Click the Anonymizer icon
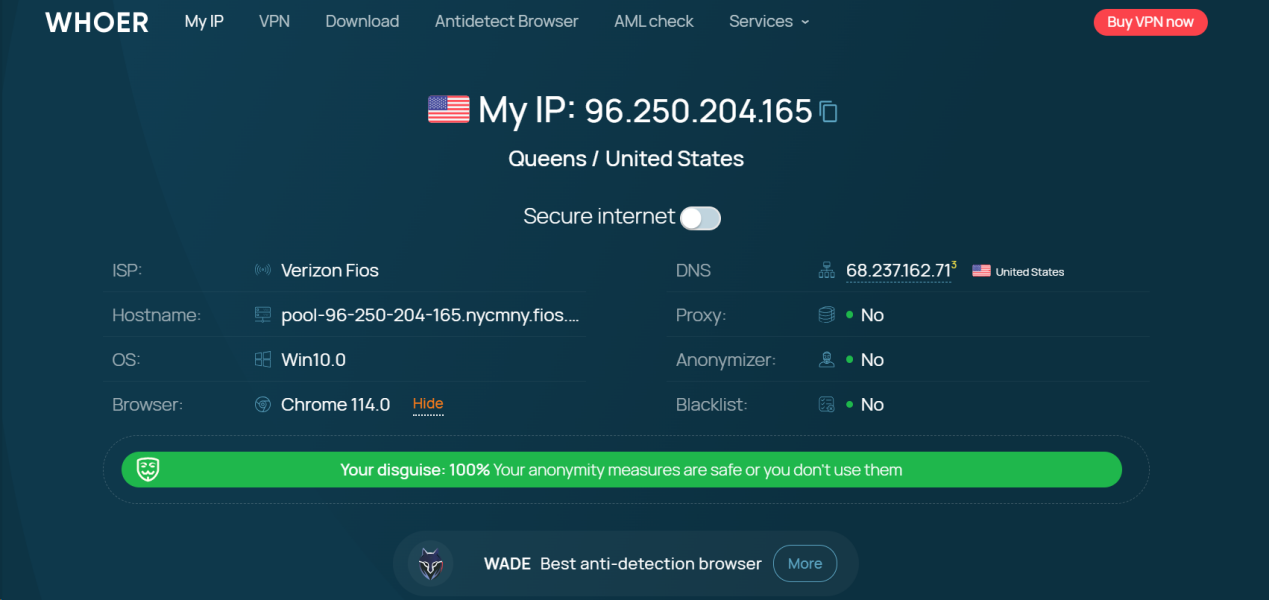1269x600 pixels. pos(826,360)
